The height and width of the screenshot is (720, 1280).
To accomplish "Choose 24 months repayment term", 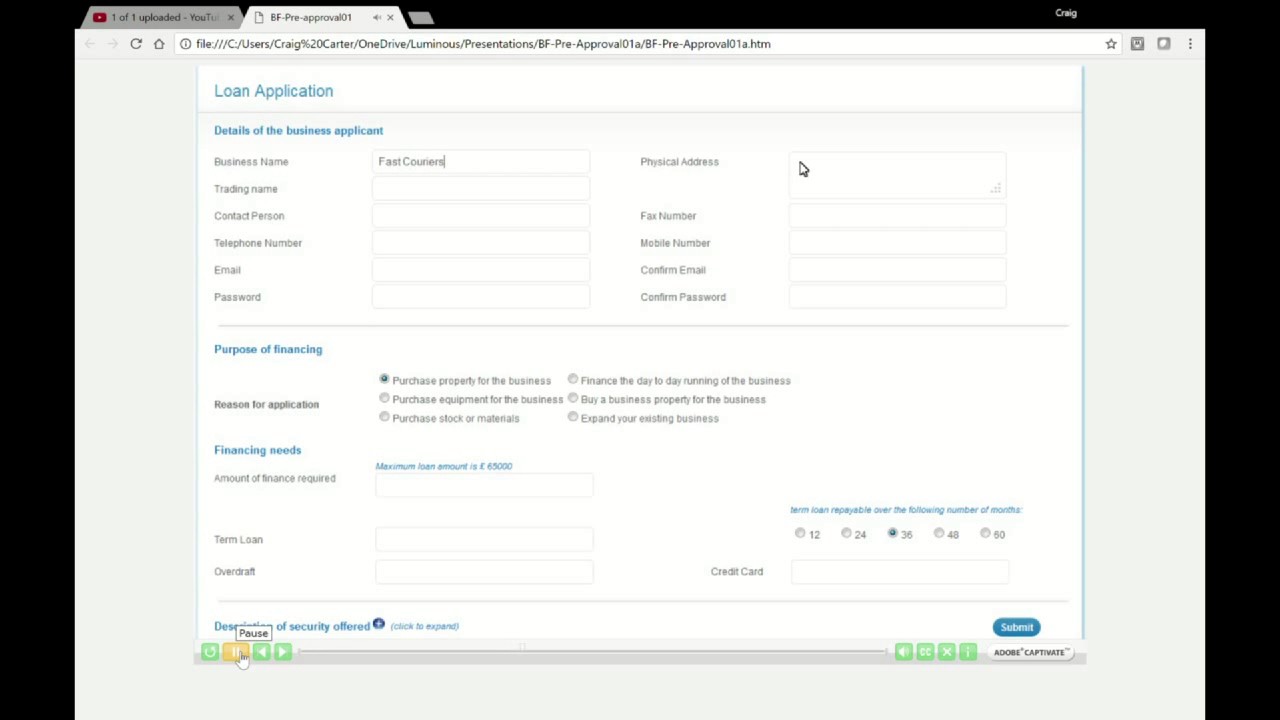I will point(846,534).
